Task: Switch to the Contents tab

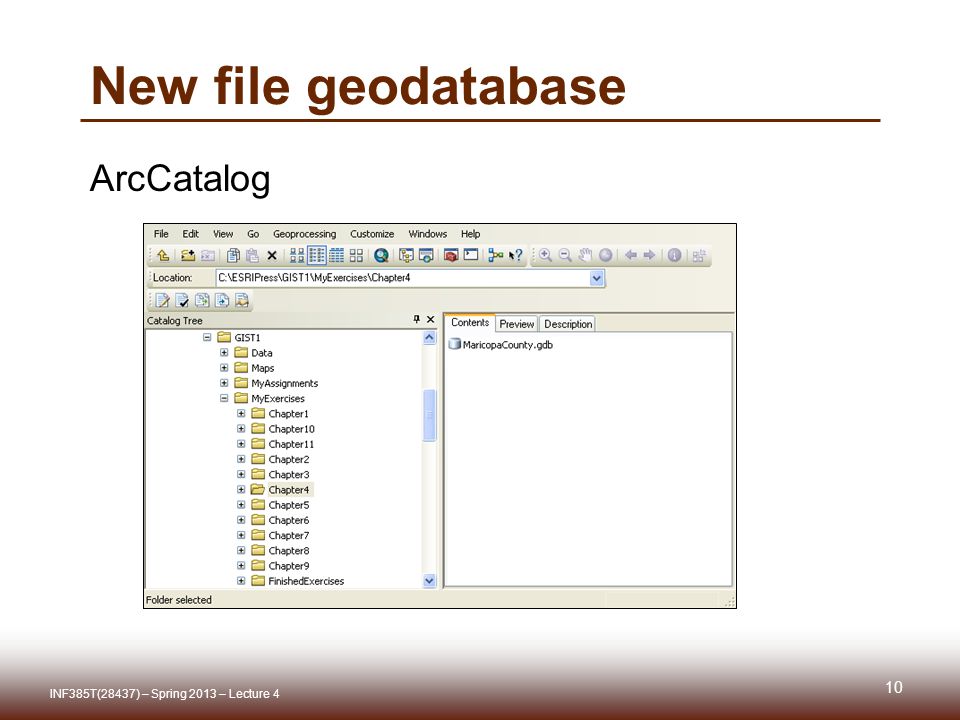Action: point(470,323)
